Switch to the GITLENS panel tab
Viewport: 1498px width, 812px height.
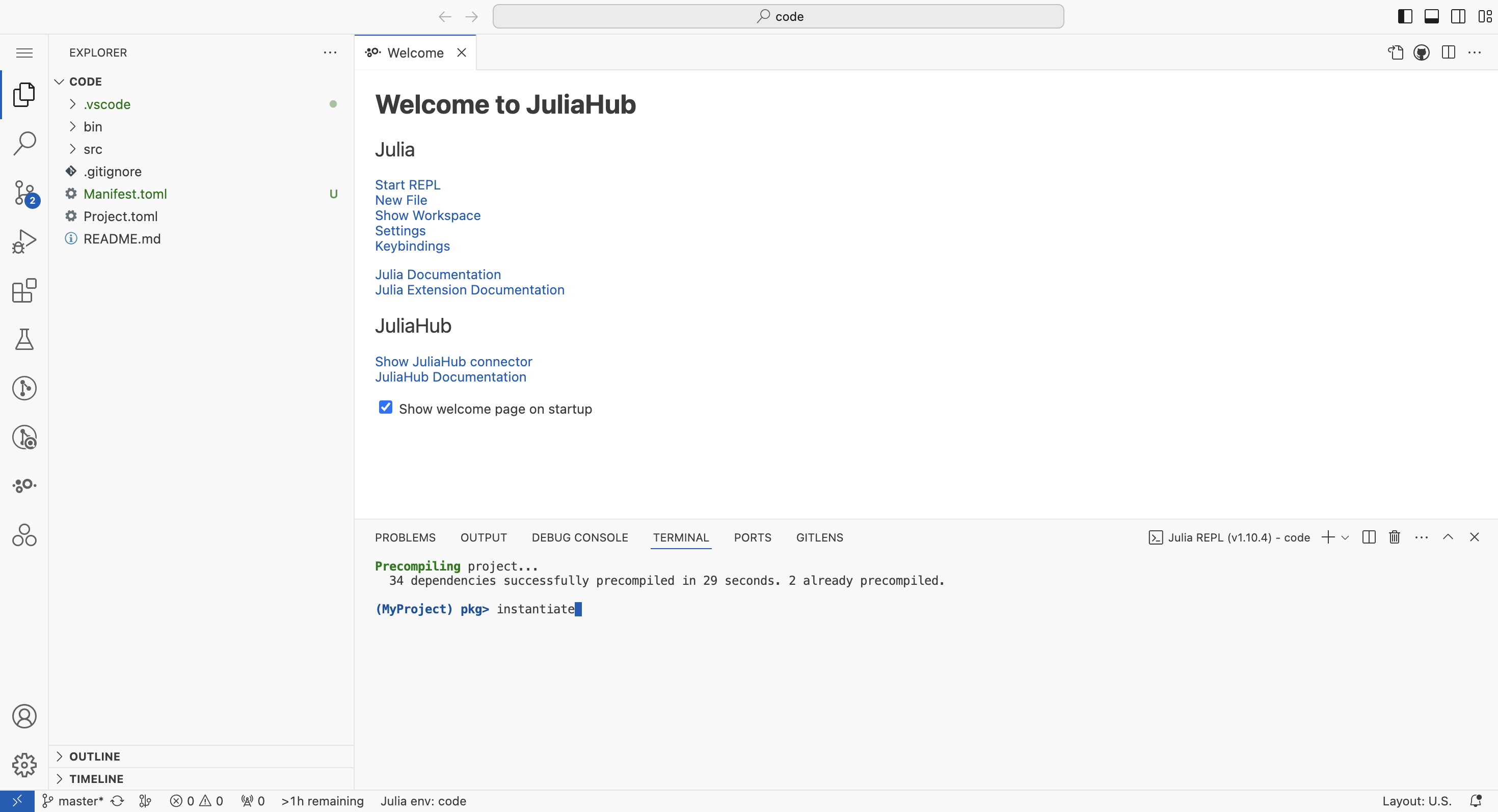[819, 537]
